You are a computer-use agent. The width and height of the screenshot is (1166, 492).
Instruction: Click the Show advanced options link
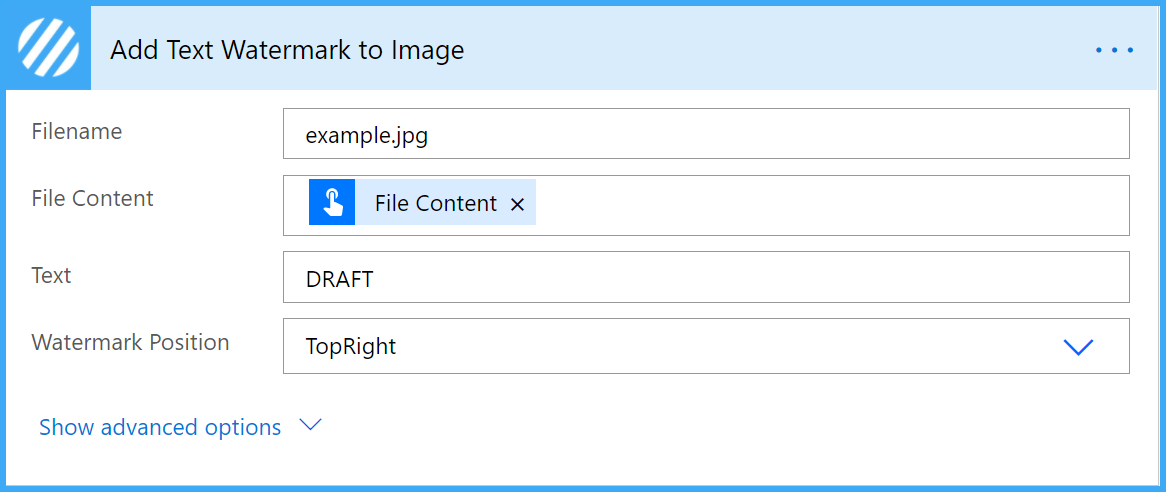(x=160, y=427)
